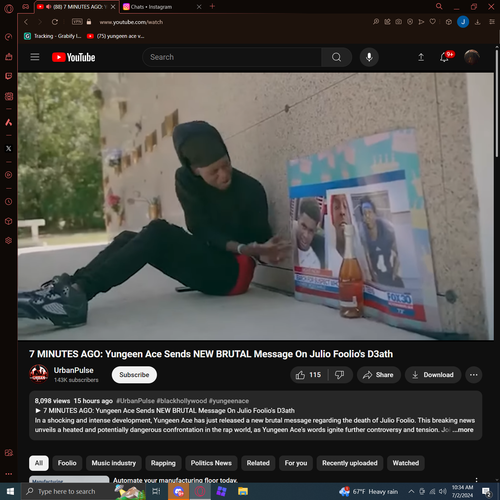Open History clock in sidebar

coord(9,202)
